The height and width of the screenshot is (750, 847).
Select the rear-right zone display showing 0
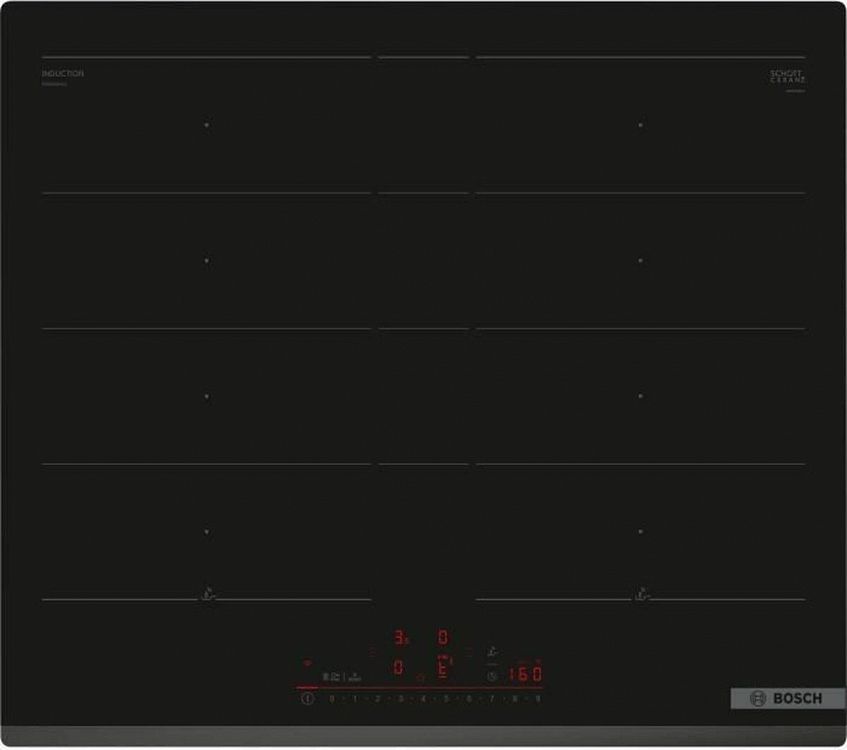coord(443,637)
